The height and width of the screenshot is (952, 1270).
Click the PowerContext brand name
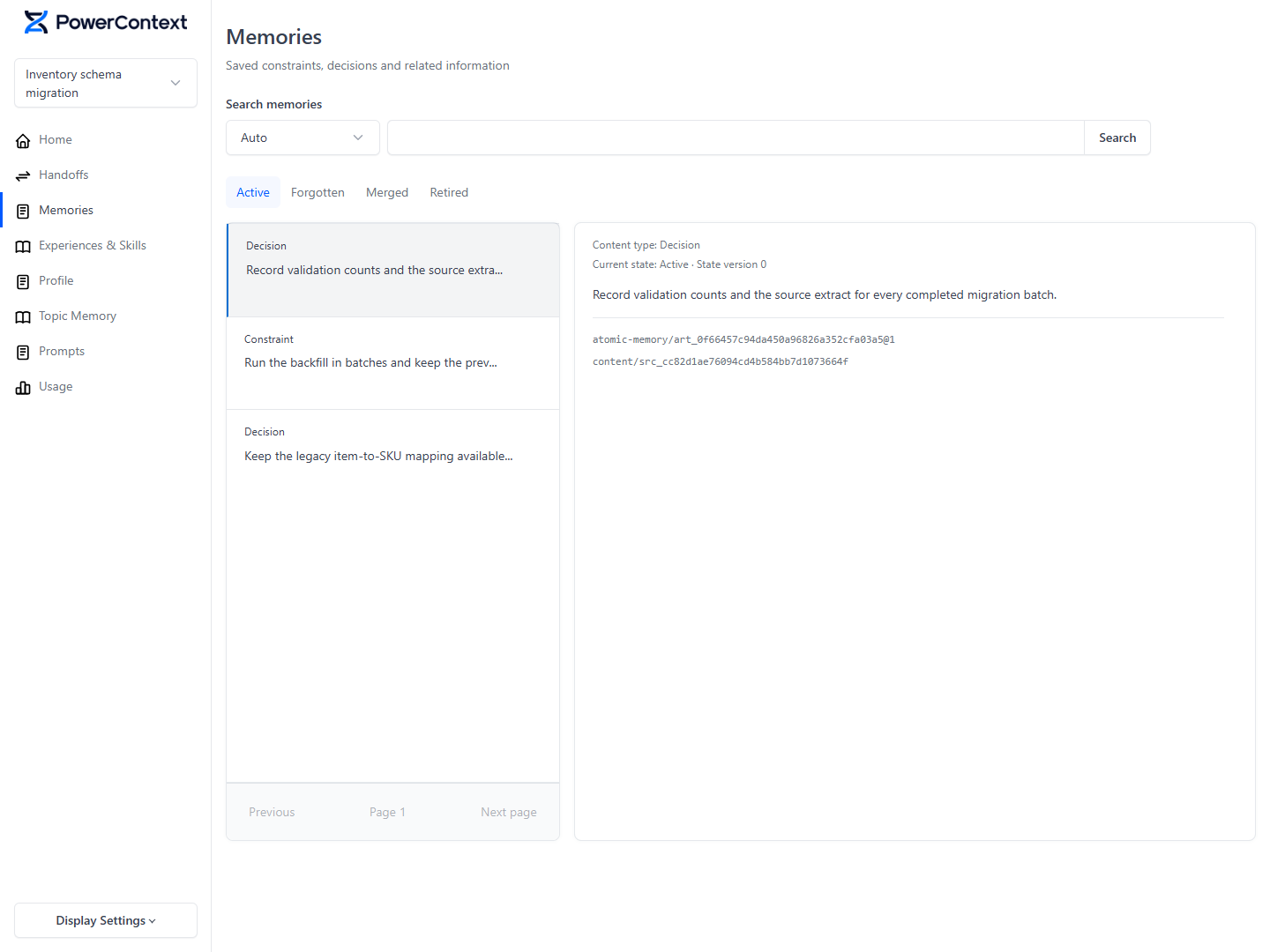122,22
